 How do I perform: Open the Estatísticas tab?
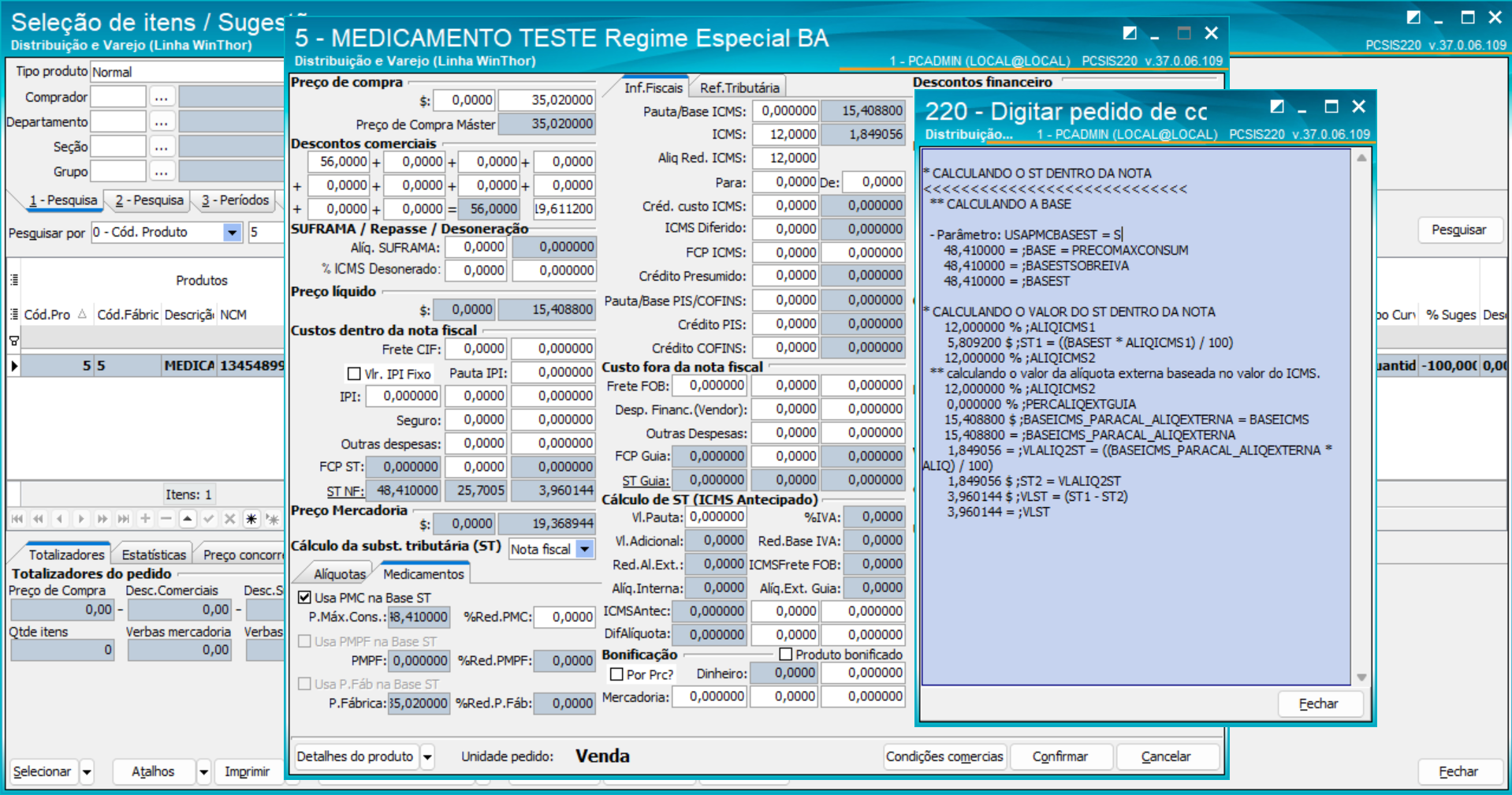coord(154,555)
